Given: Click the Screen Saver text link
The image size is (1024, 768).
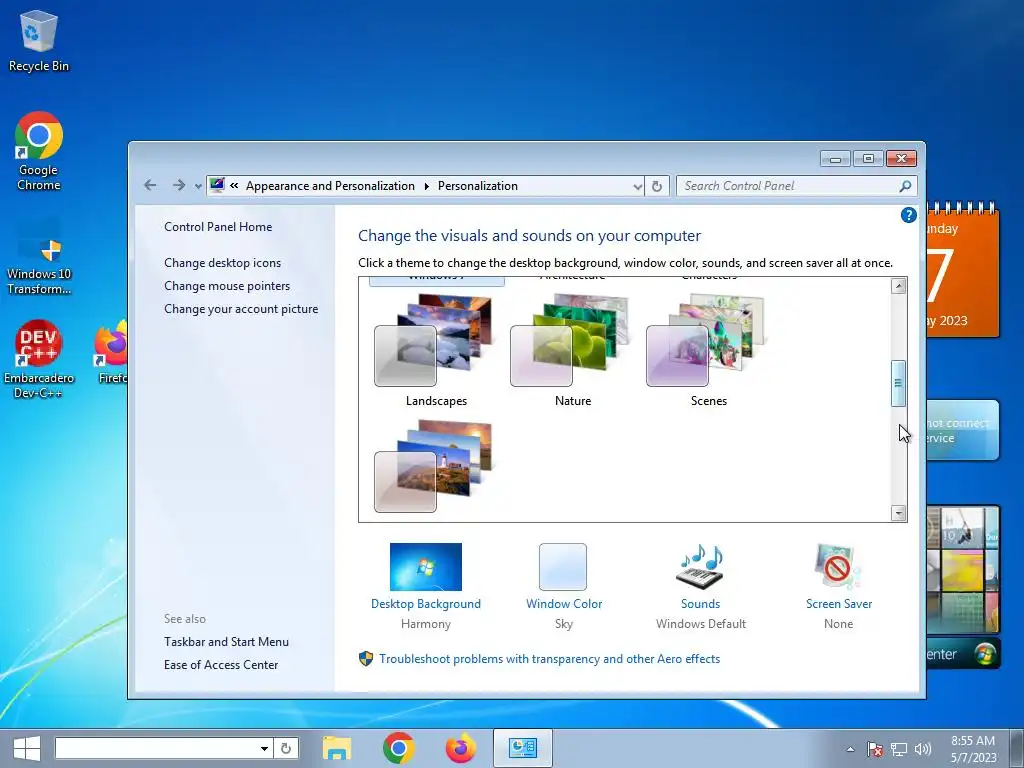Looking at the screenshot, I should [x=839, y=603].
